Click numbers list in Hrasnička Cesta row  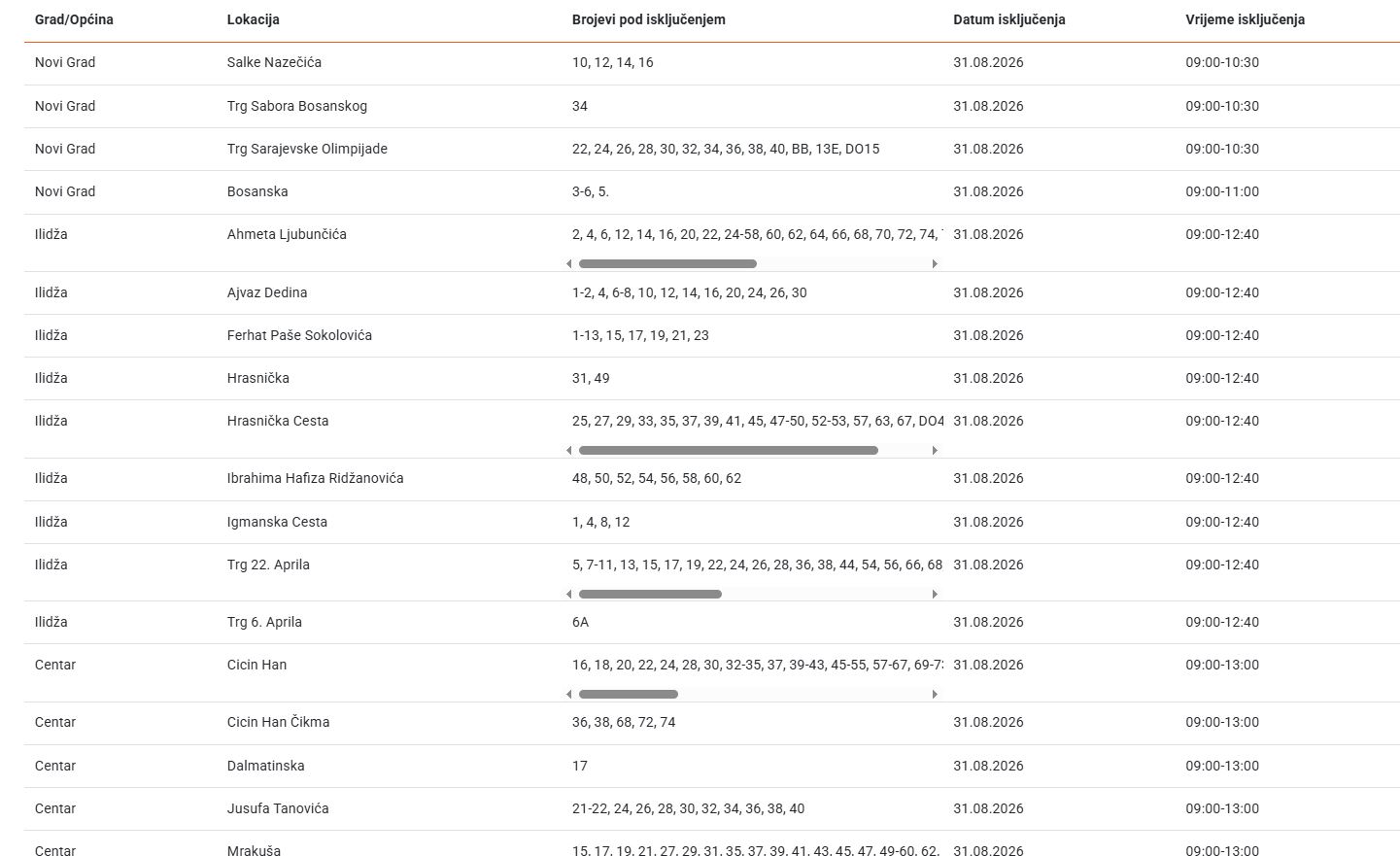pyautogui.click(x=758, y=421)
